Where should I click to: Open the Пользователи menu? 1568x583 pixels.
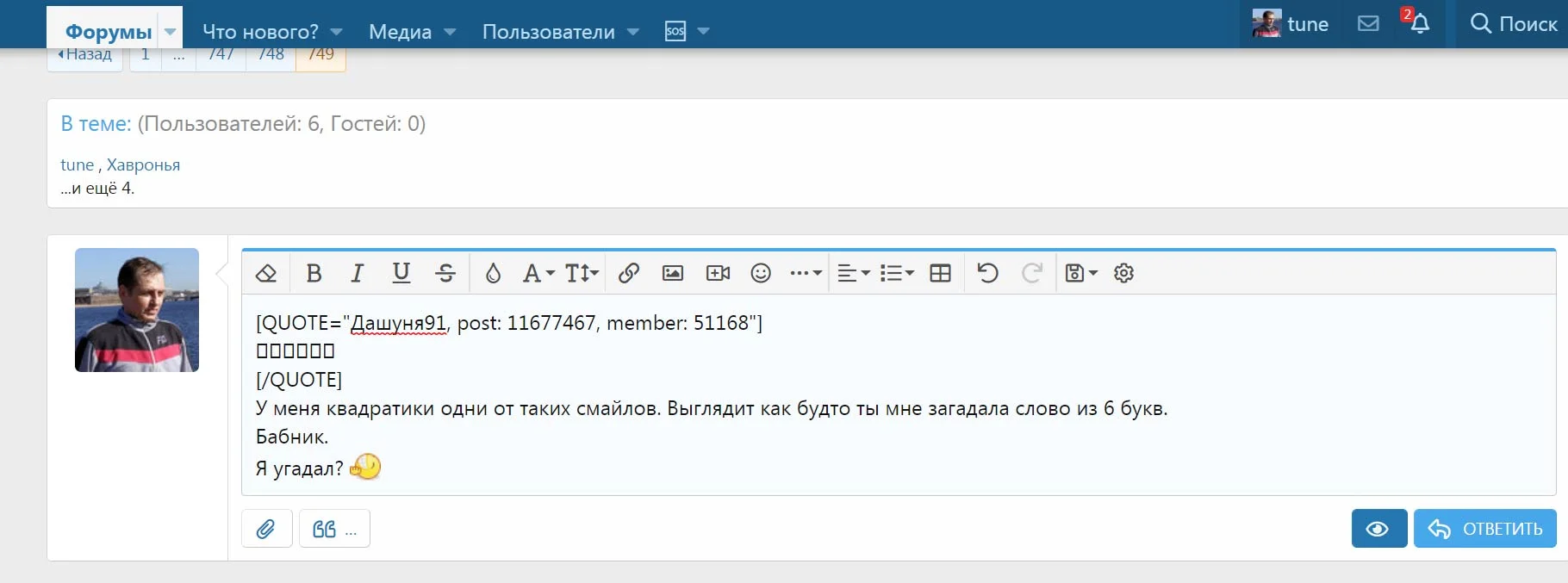548,32
